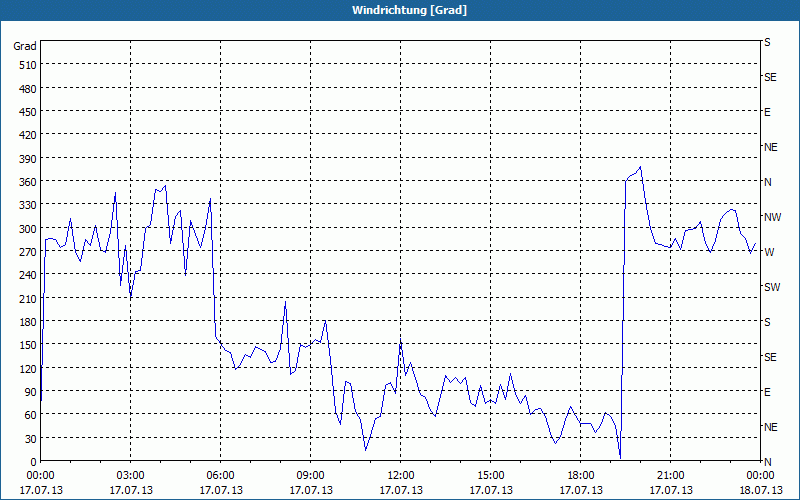Viewport: 800px width, 500px height.
Task: Select the 390 y-axis value
Action: coord(28,159)
